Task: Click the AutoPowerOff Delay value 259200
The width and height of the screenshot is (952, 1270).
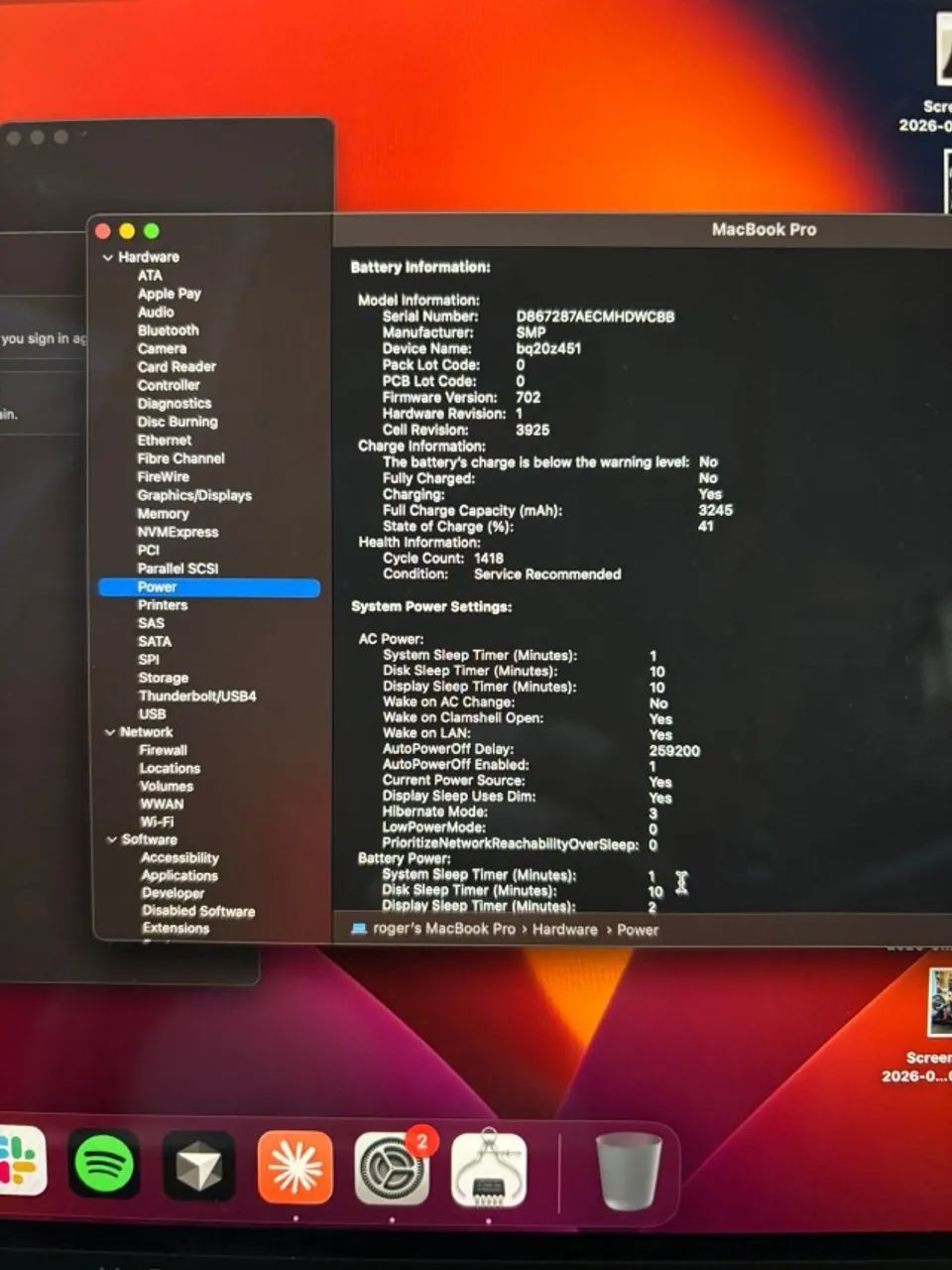Action: point(674,751)
